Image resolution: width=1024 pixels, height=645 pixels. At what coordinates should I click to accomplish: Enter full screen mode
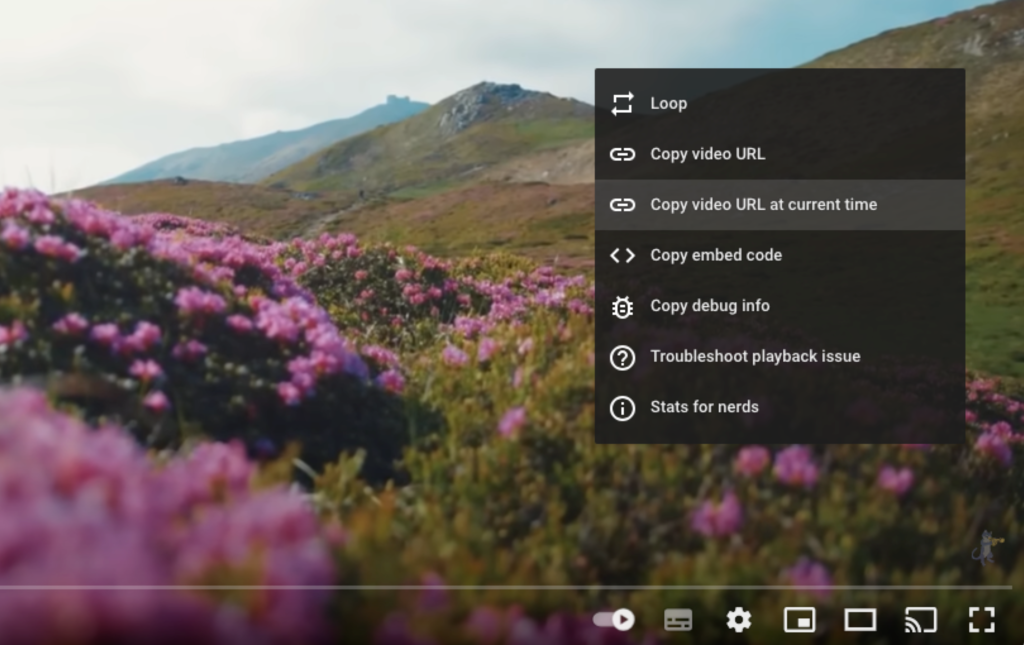(982, 620)
